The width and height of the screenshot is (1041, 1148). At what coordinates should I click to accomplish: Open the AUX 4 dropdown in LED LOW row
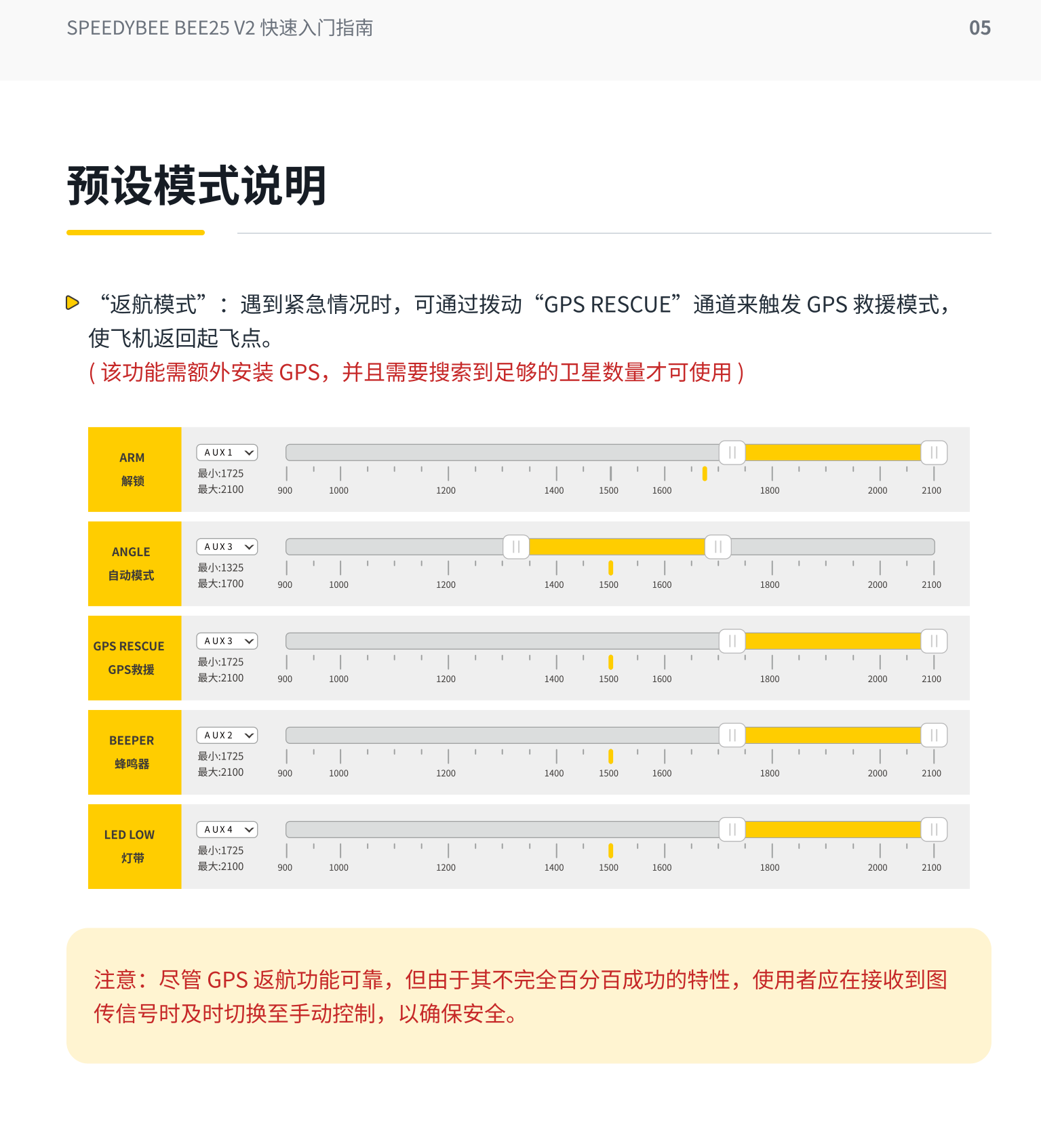(x=227, y=829)
